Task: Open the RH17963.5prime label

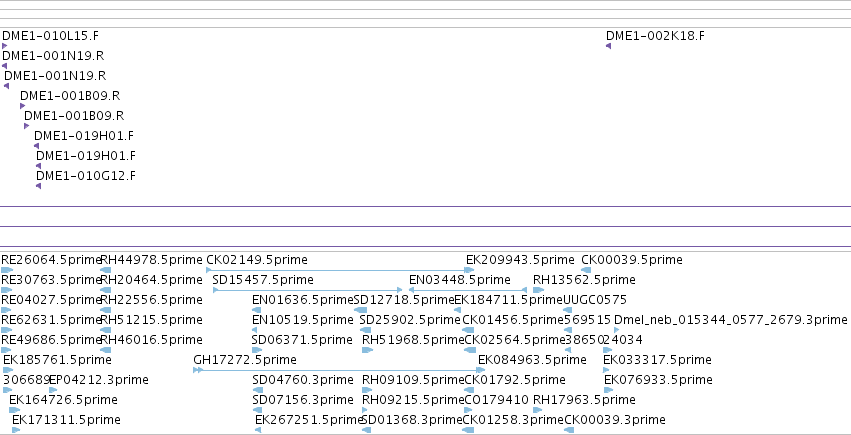Action: click(x=584, y=400)
